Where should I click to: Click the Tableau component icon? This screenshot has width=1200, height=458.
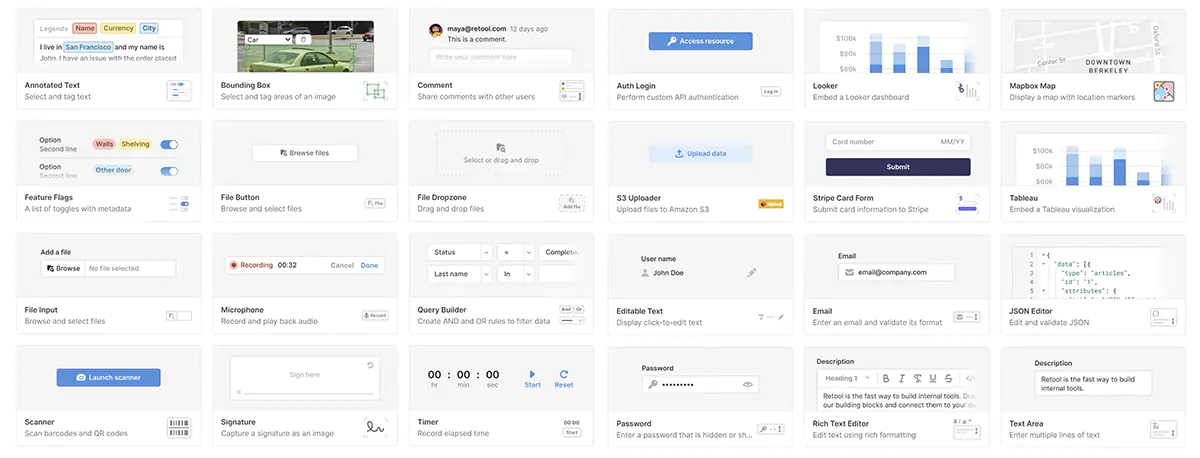point(1163,203)
